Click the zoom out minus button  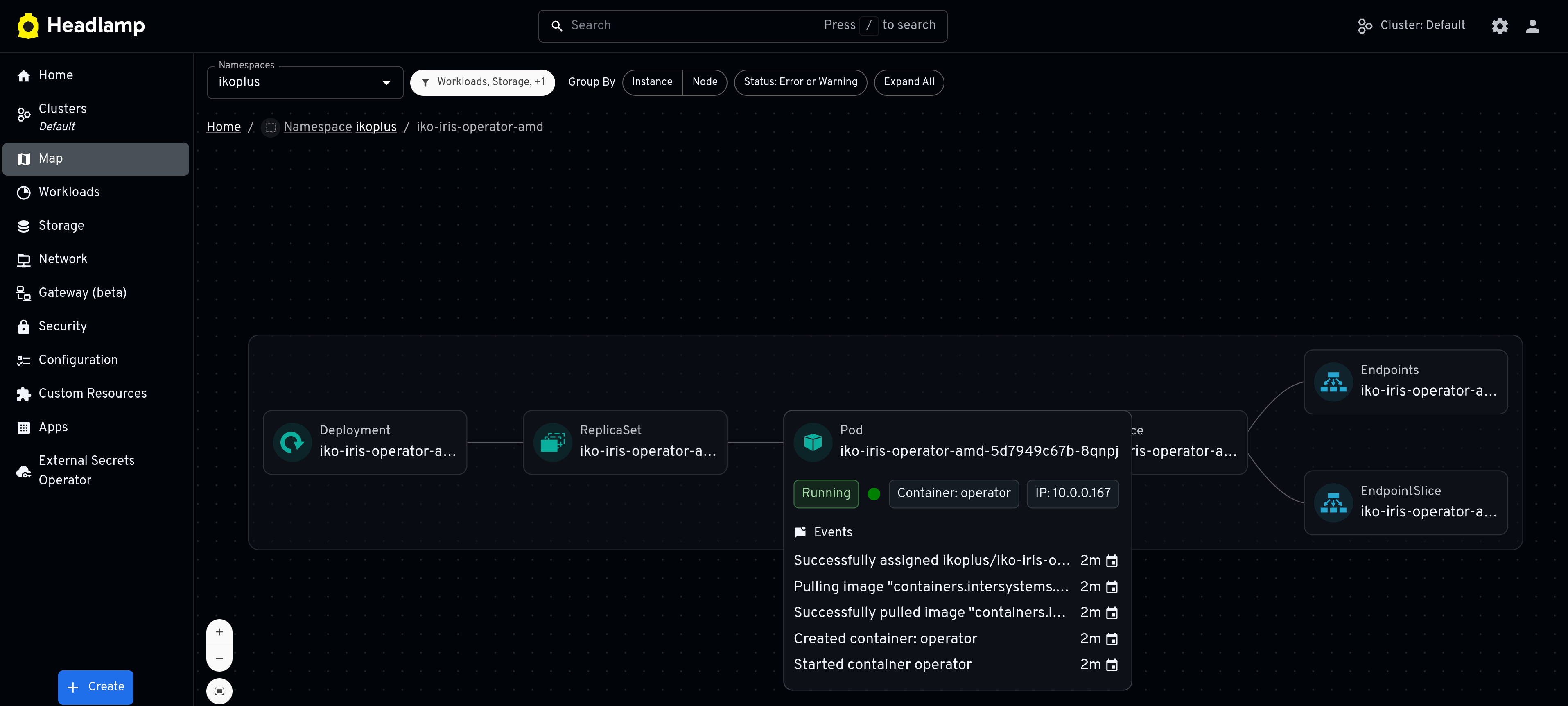(x=219, y=658)
